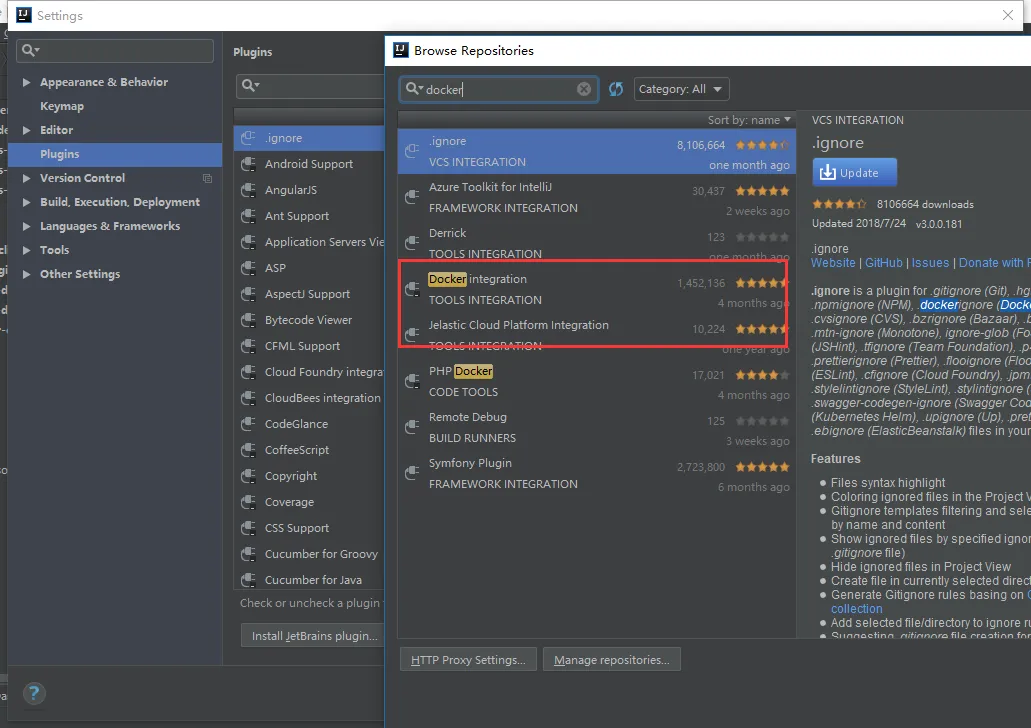
Task: Open the Category: All dropdown
Action: click(x=681, y=89)
